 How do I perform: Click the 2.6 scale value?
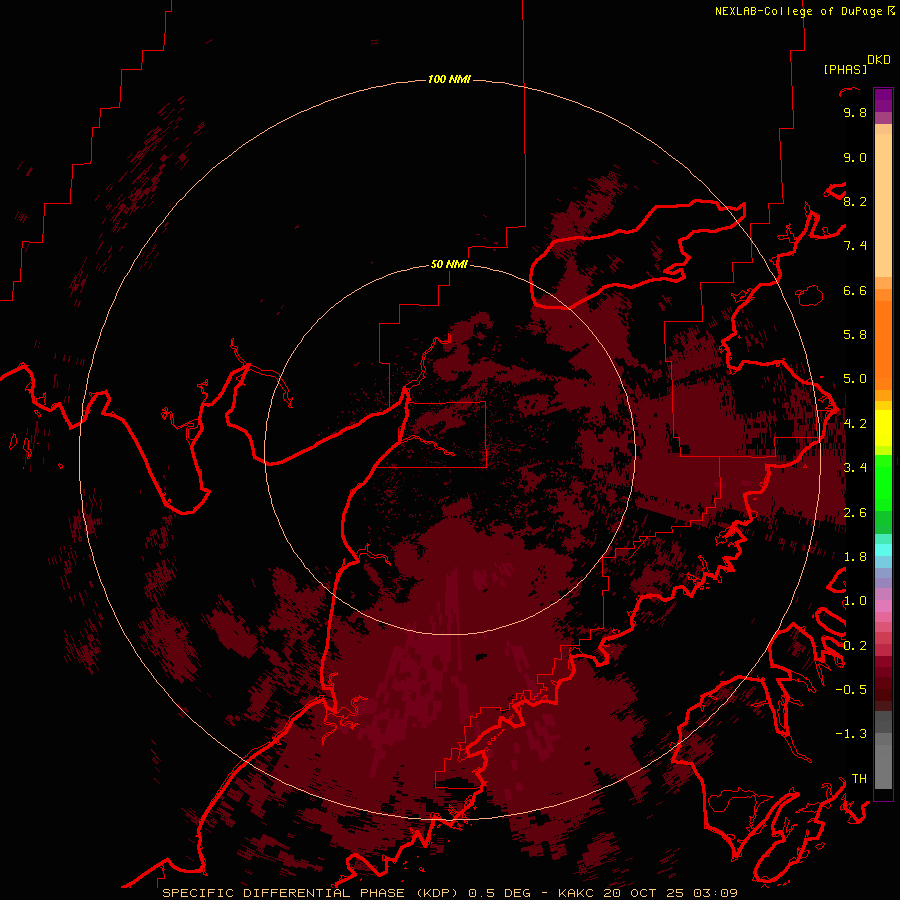coord(855,513)
